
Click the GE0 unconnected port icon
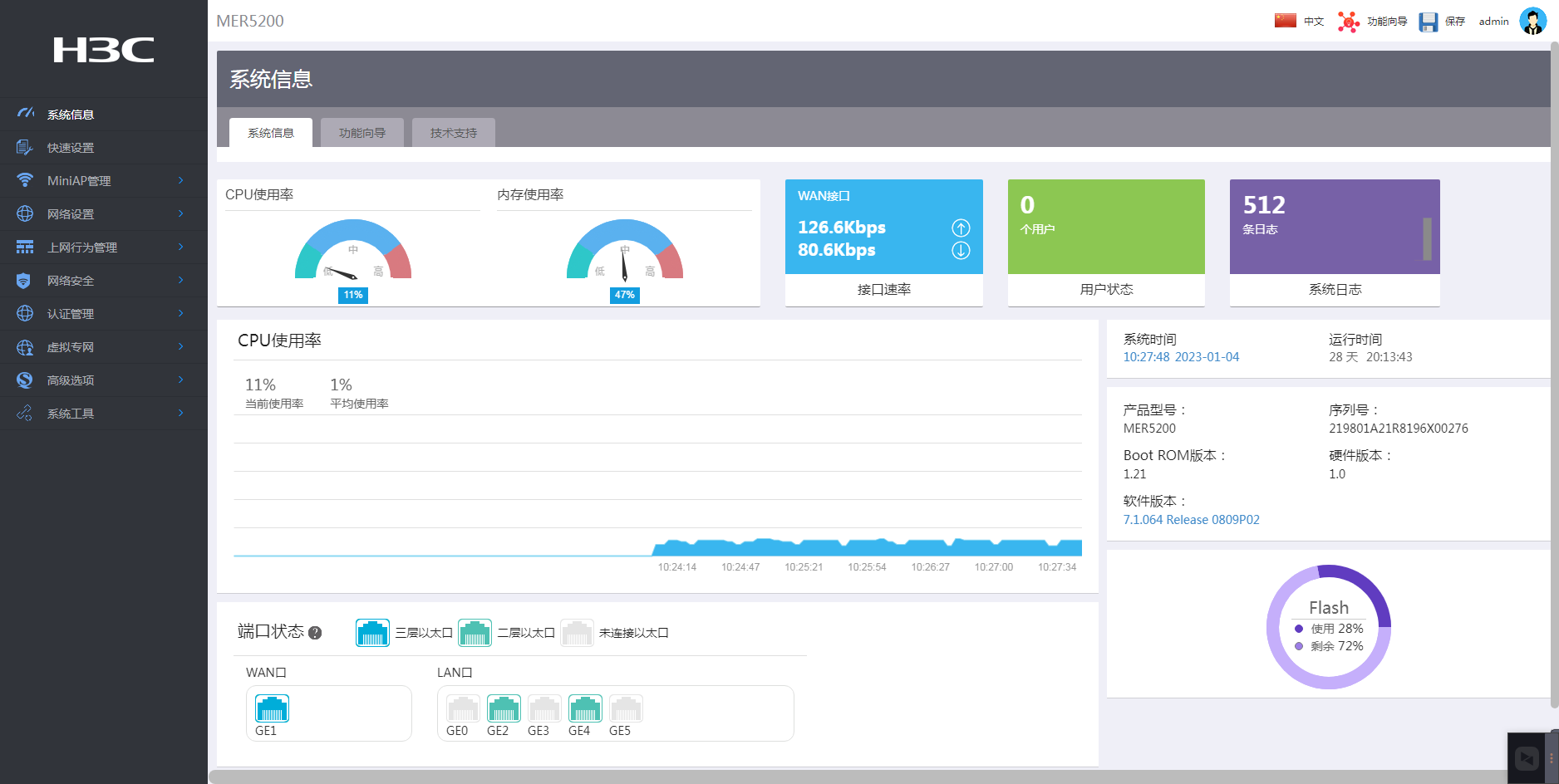click(x=463, y=708)
